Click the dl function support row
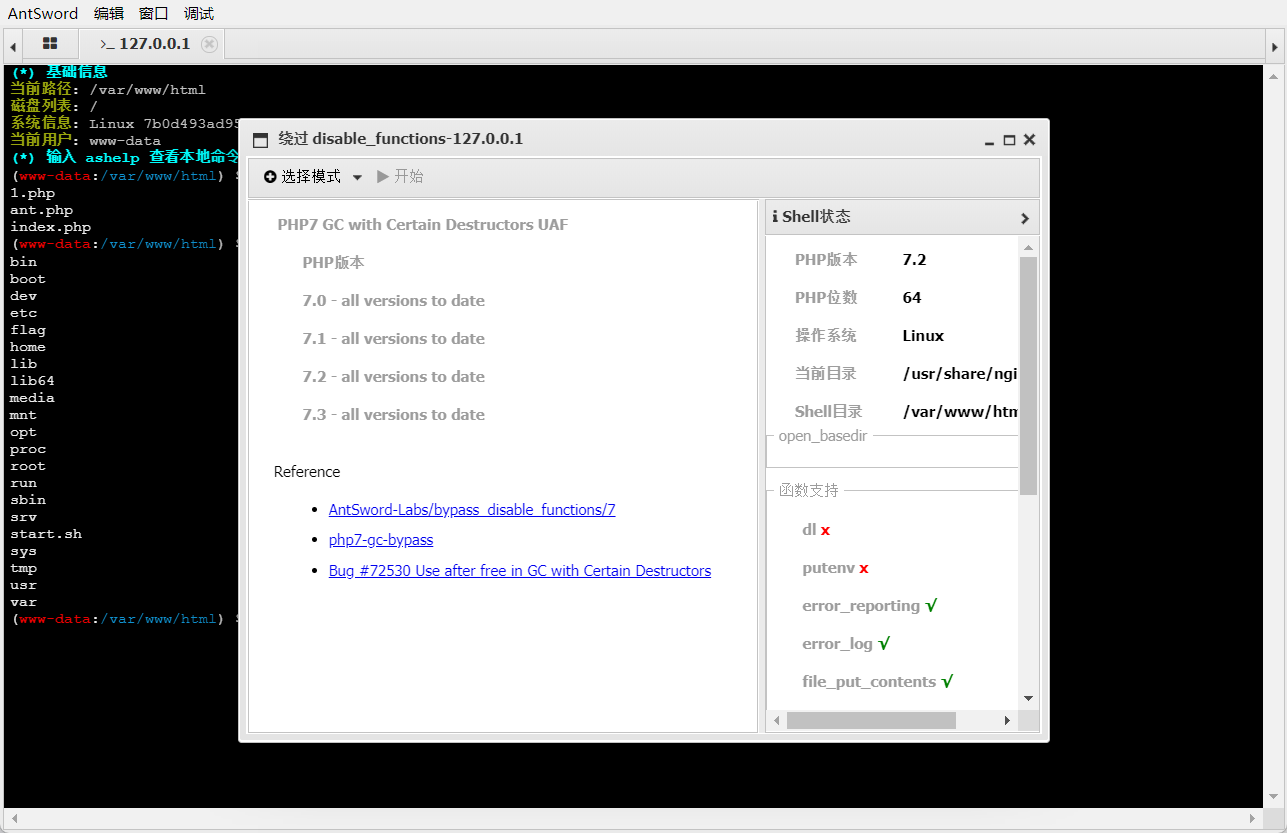Screen dimensions: 1287x833 coord(816,530)
